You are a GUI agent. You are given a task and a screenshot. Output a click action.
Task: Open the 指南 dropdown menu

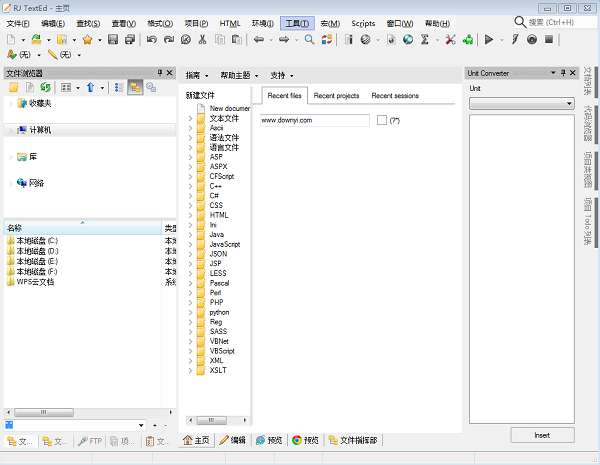pos(197,75)
